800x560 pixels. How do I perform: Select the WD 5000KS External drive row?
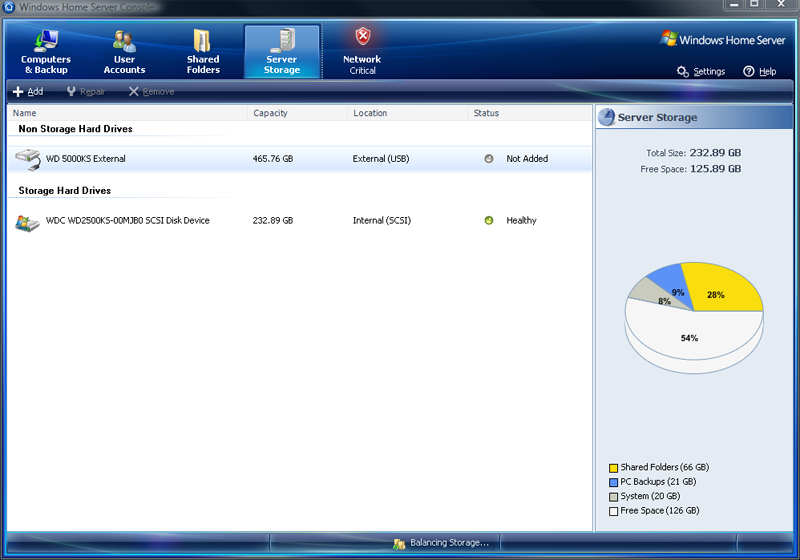pyautogui.click(x=300, y=159)
